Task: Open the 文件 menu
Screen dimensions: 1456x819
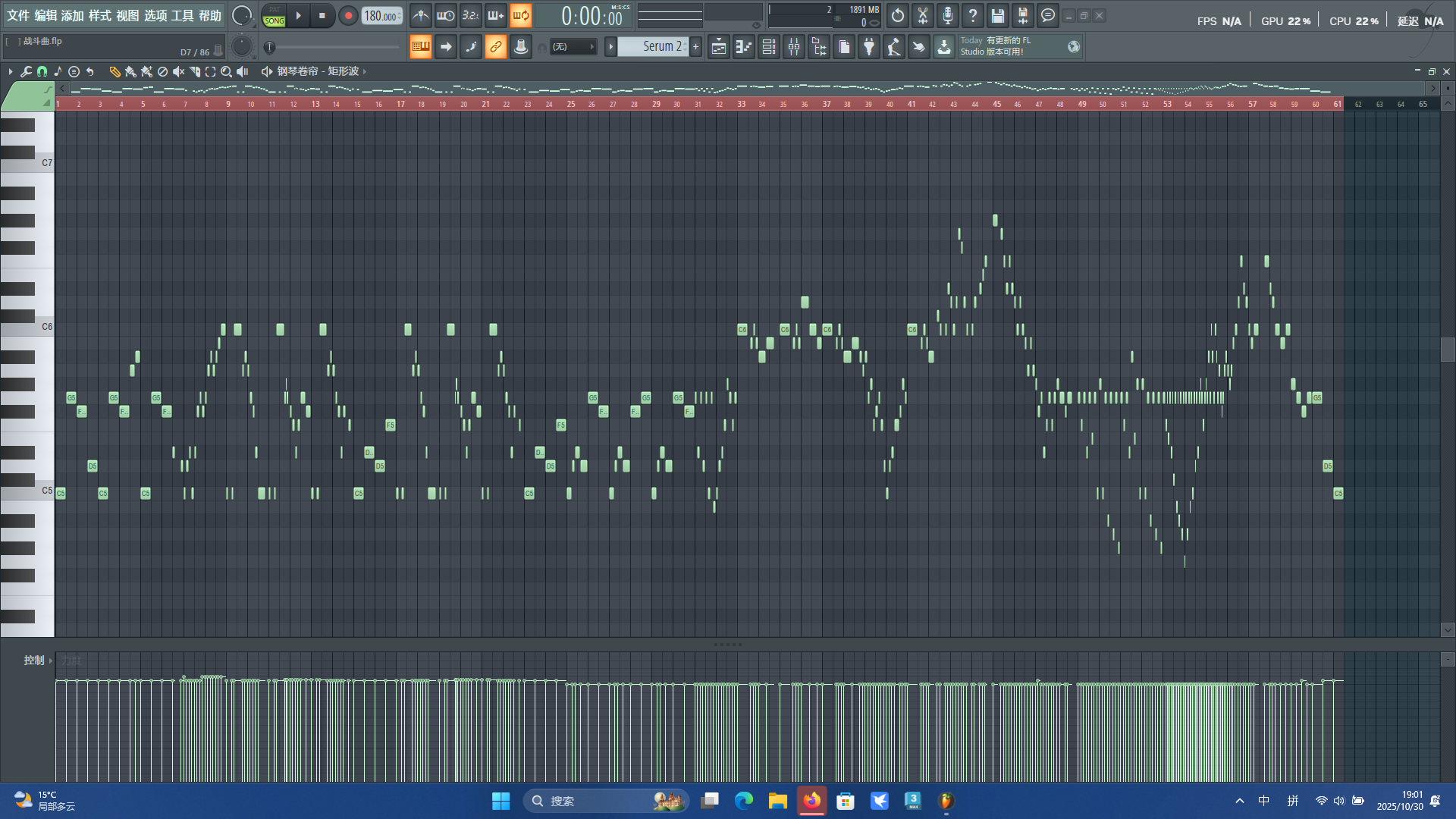Action: (17, 15)
